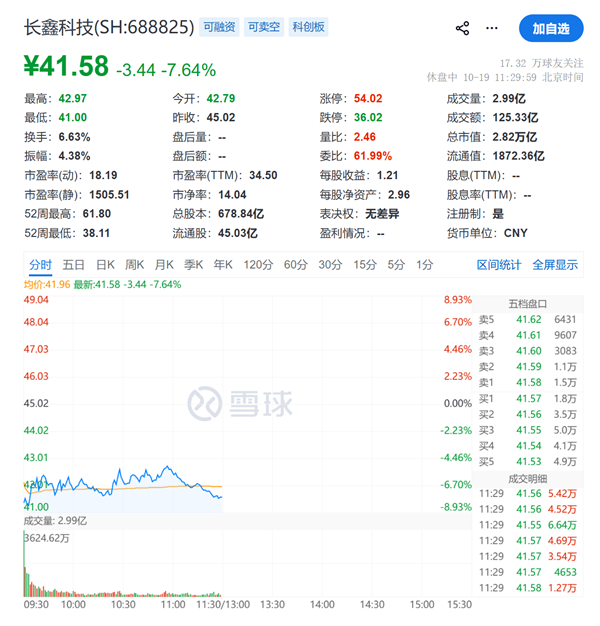Click the 总股本 value 678.84亿

(x=241, y=214)
